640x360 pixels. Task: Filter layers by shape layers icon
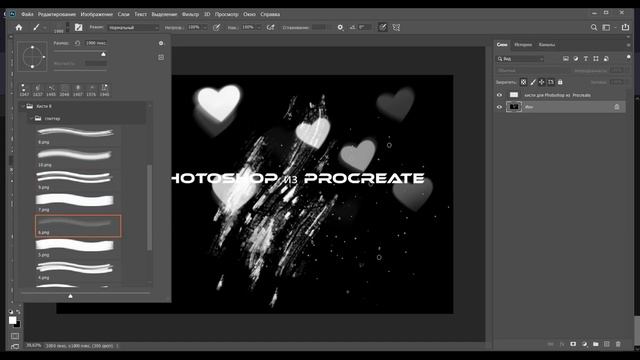coord(596,59)
